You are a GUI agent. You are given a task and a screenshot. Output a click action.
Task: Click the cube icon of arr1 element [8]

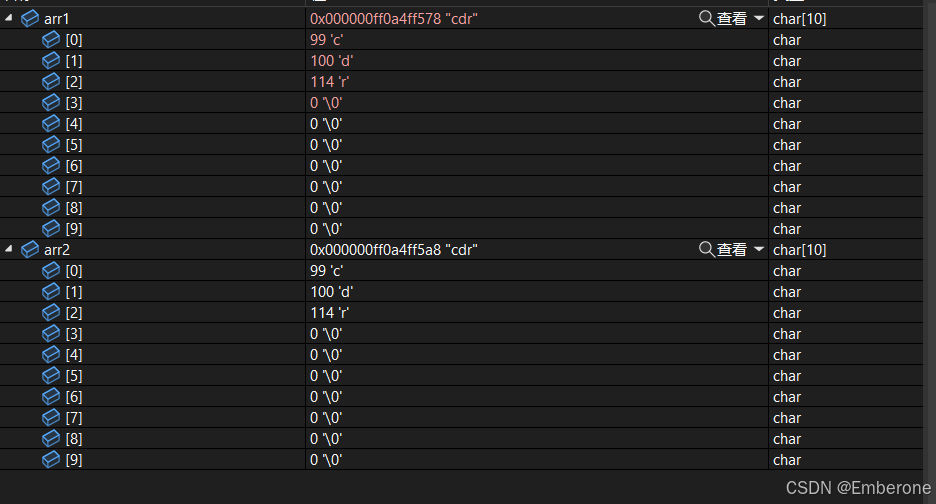pos(51,207)
